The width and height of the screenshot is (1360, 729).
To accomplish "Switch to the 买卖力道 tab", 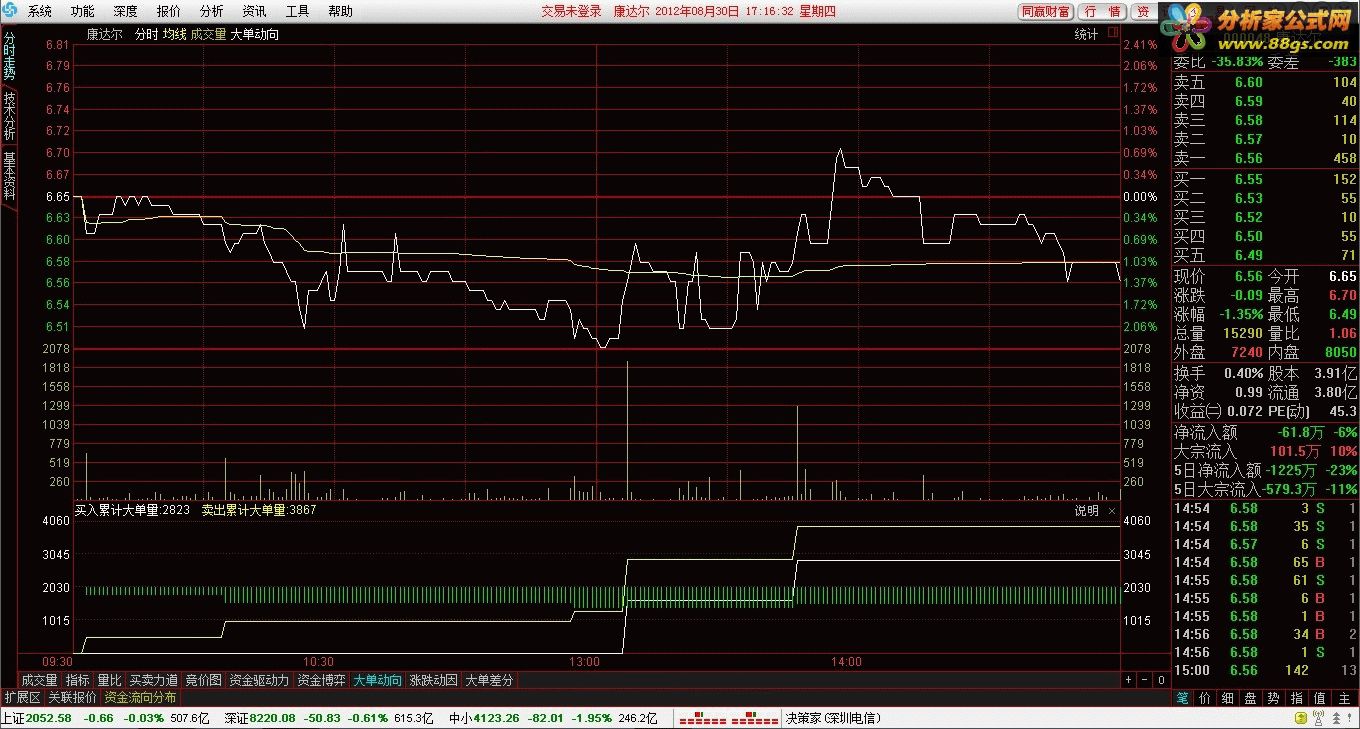I will click(x=154, y=680).
